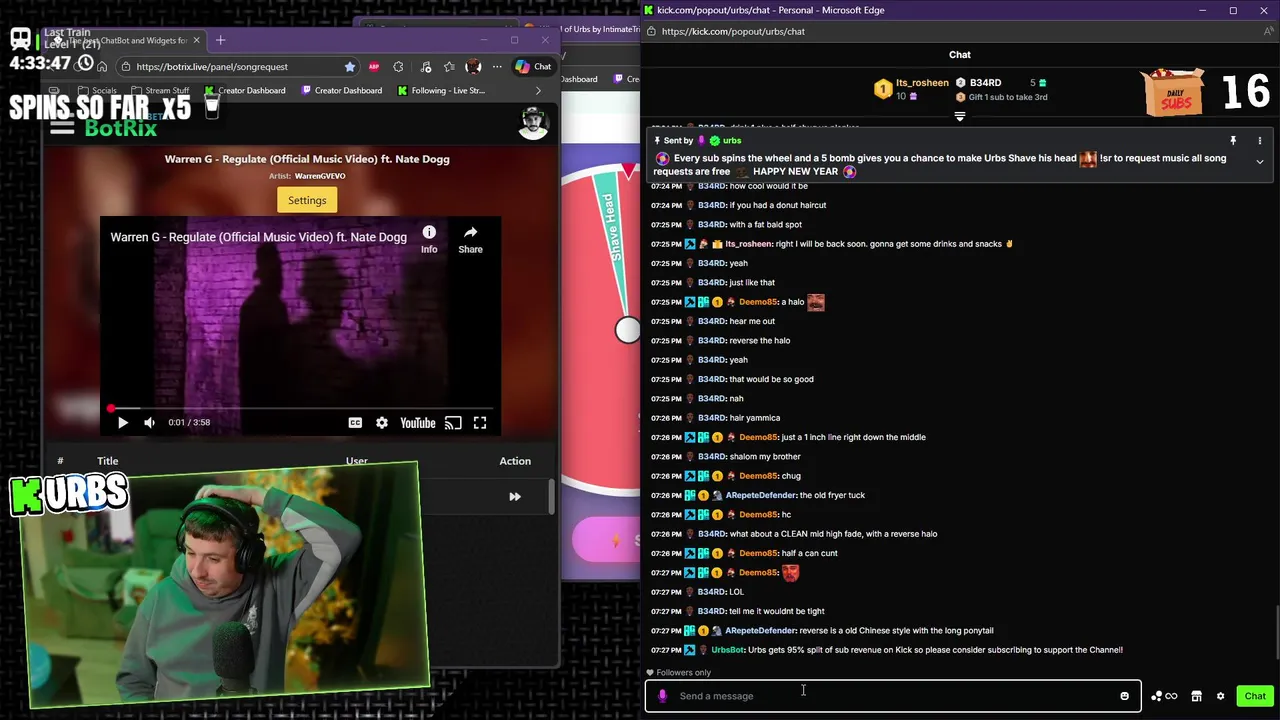Collapse the pinned message chevron
This screenshot has height=720, width=1280.
point(1259,161)
